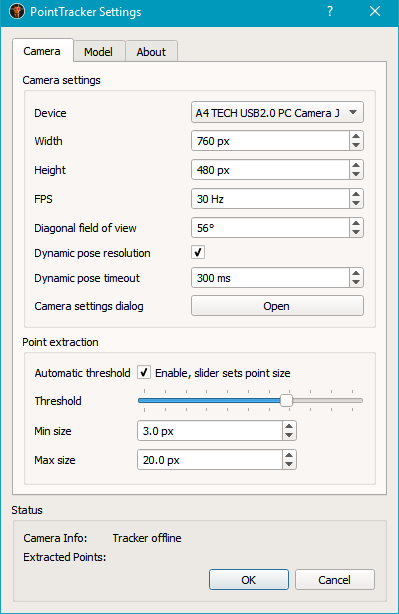The image size is (399, 614).
Task: Click the 'Extracted Points:' label
Action: (x=65, y=557)
